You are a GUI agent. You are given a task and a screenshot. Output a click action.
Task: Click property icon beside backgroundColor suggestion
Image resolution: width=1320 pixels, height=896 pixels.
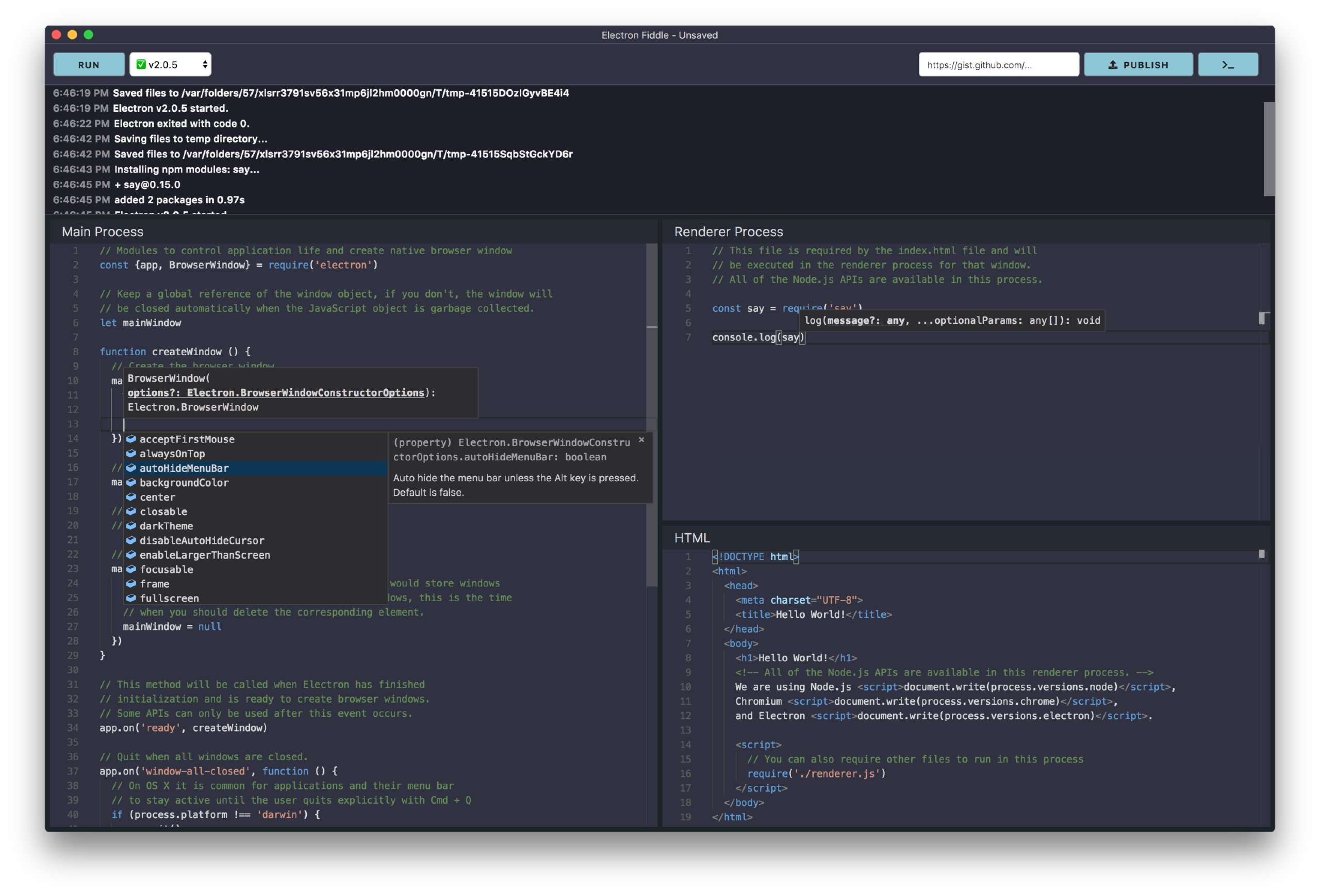(131, 483)
